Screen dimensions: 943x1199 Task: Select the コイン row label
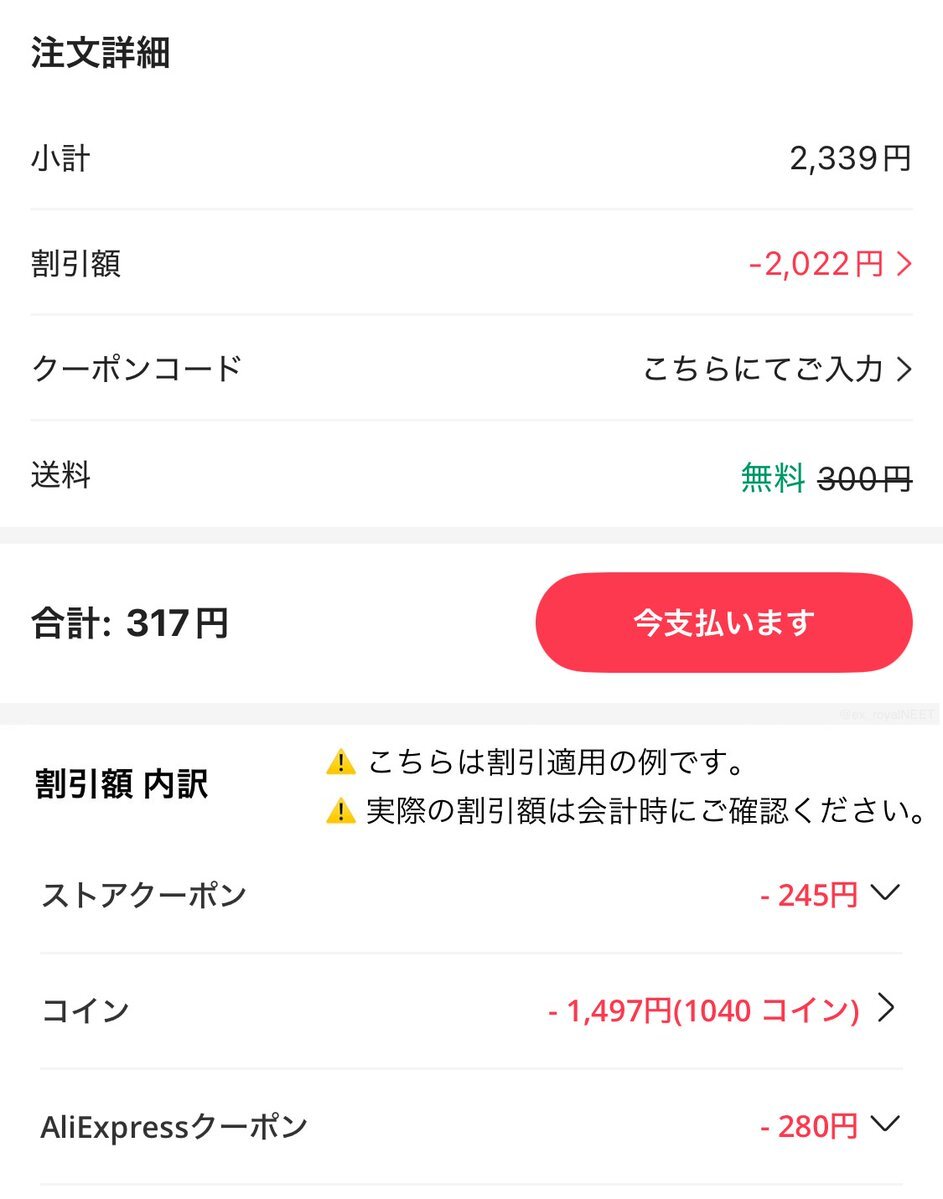tap(85, 1010)
